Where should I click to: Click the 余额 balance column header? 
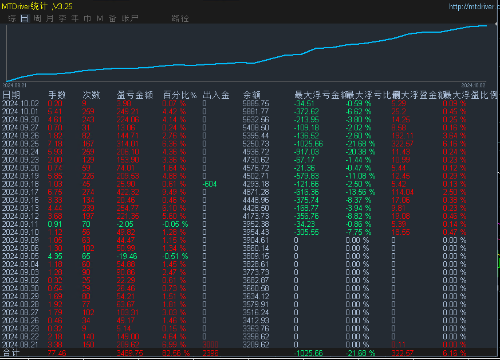coord(251,95)
